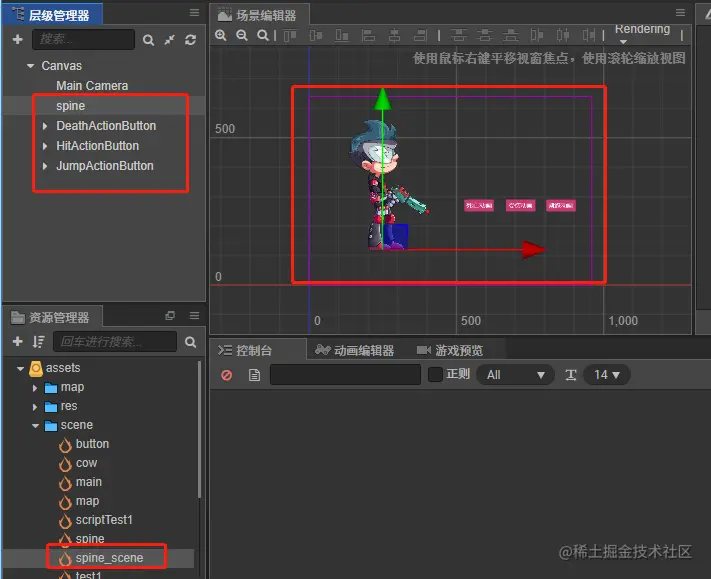Focus the asset search input field
The width and height of the screenshot is (711, 579).
coord(115,341)
